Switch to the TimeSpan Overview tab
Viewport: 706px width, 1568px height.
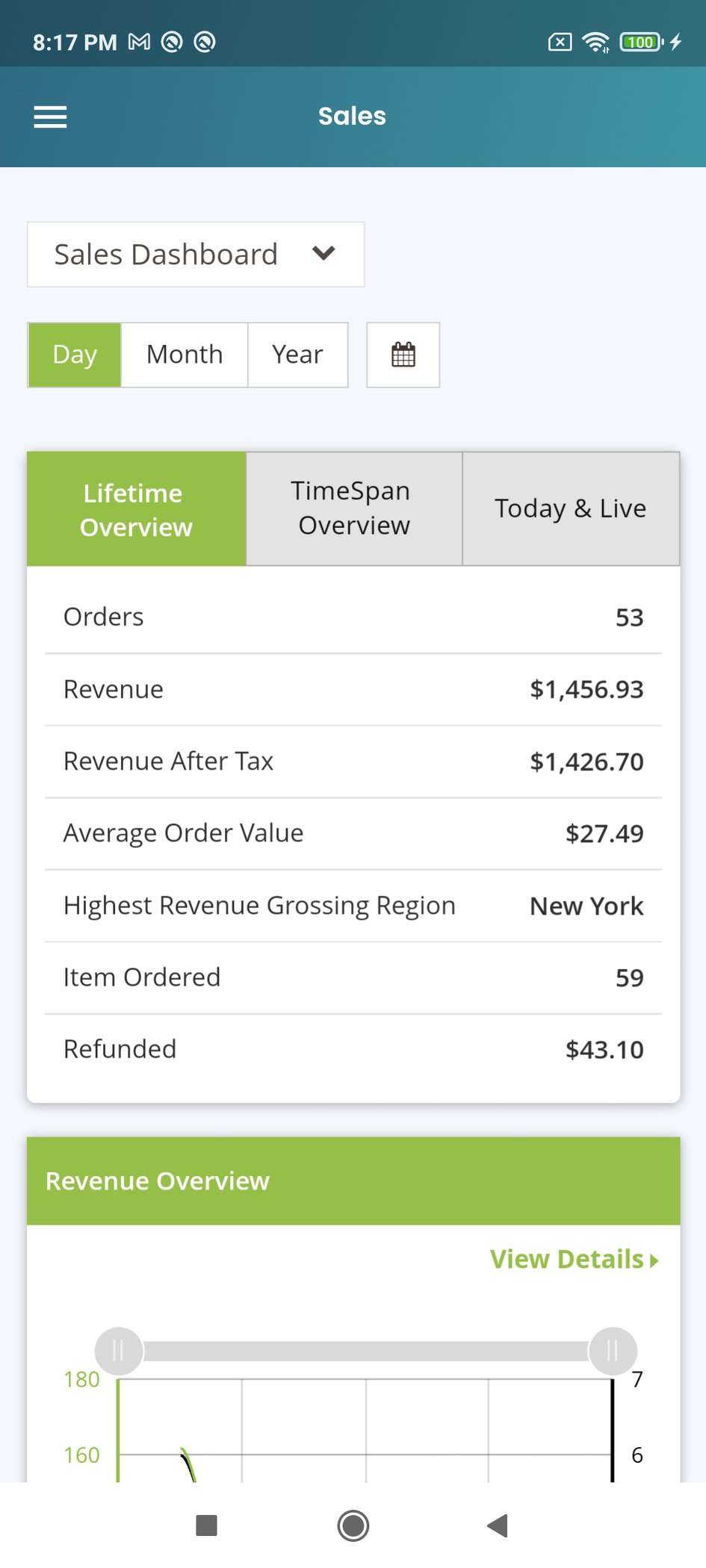tap(354, 508)
